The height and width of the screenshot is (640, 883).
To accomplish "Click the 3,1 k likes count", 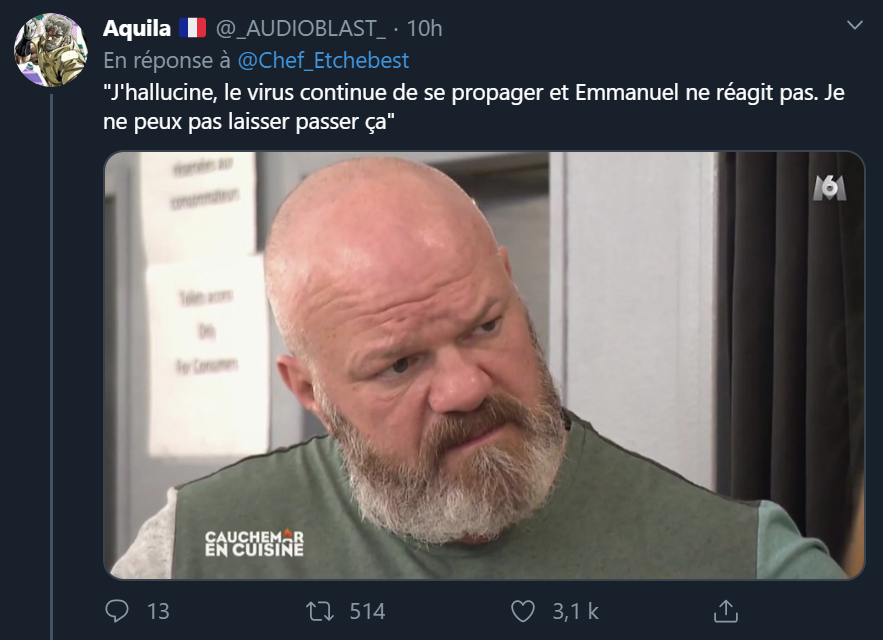I will 575,612.
